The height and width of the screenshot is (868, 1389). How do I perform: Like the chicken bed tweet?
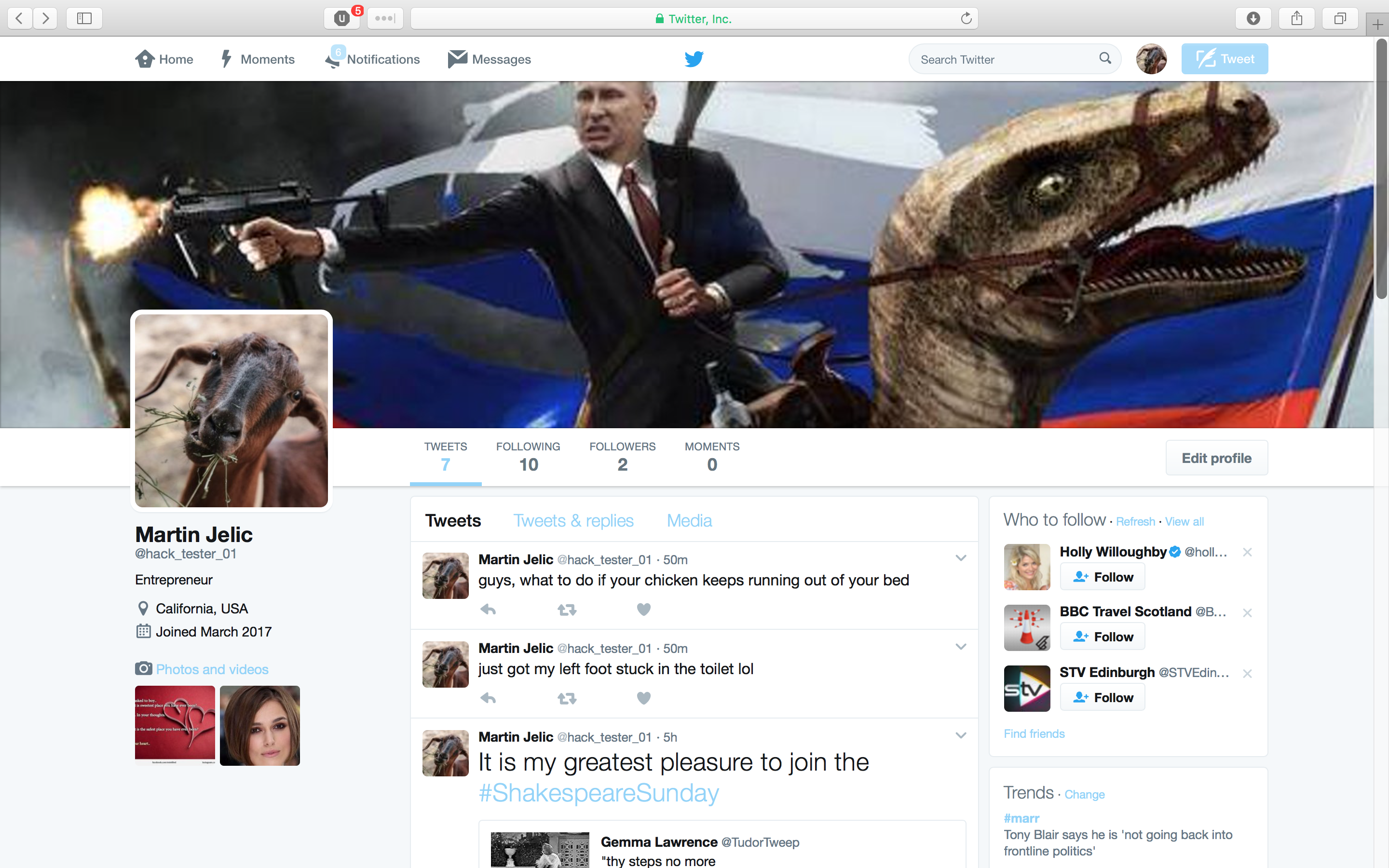(643, 609)
